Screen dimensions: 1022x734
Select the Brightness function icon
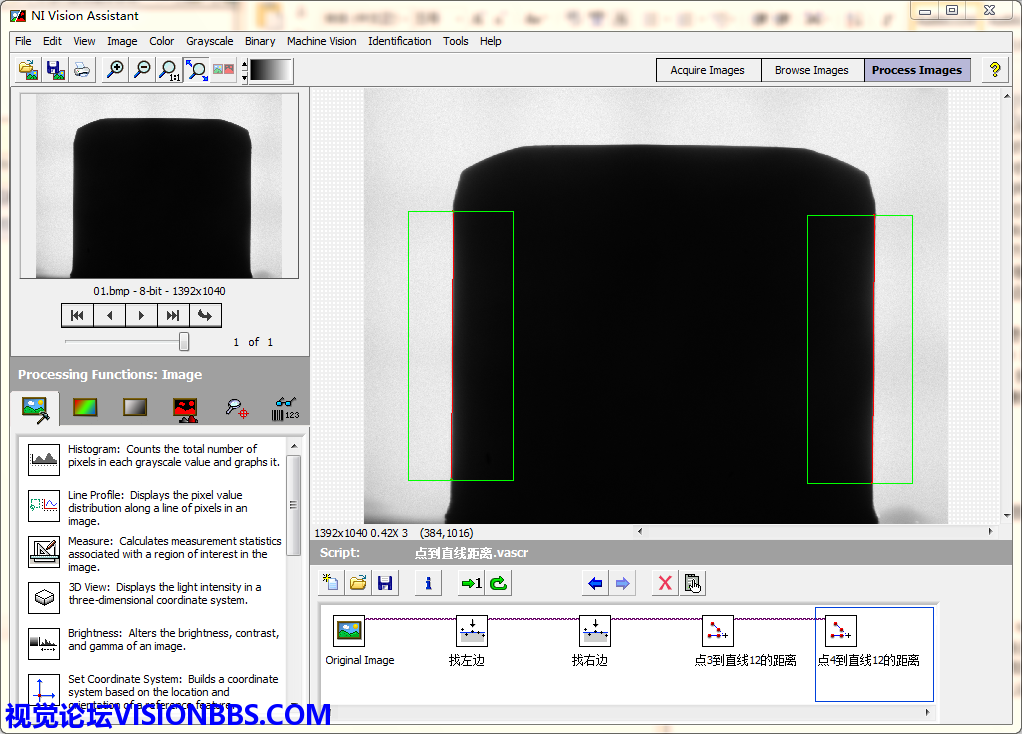click(44, 643)
